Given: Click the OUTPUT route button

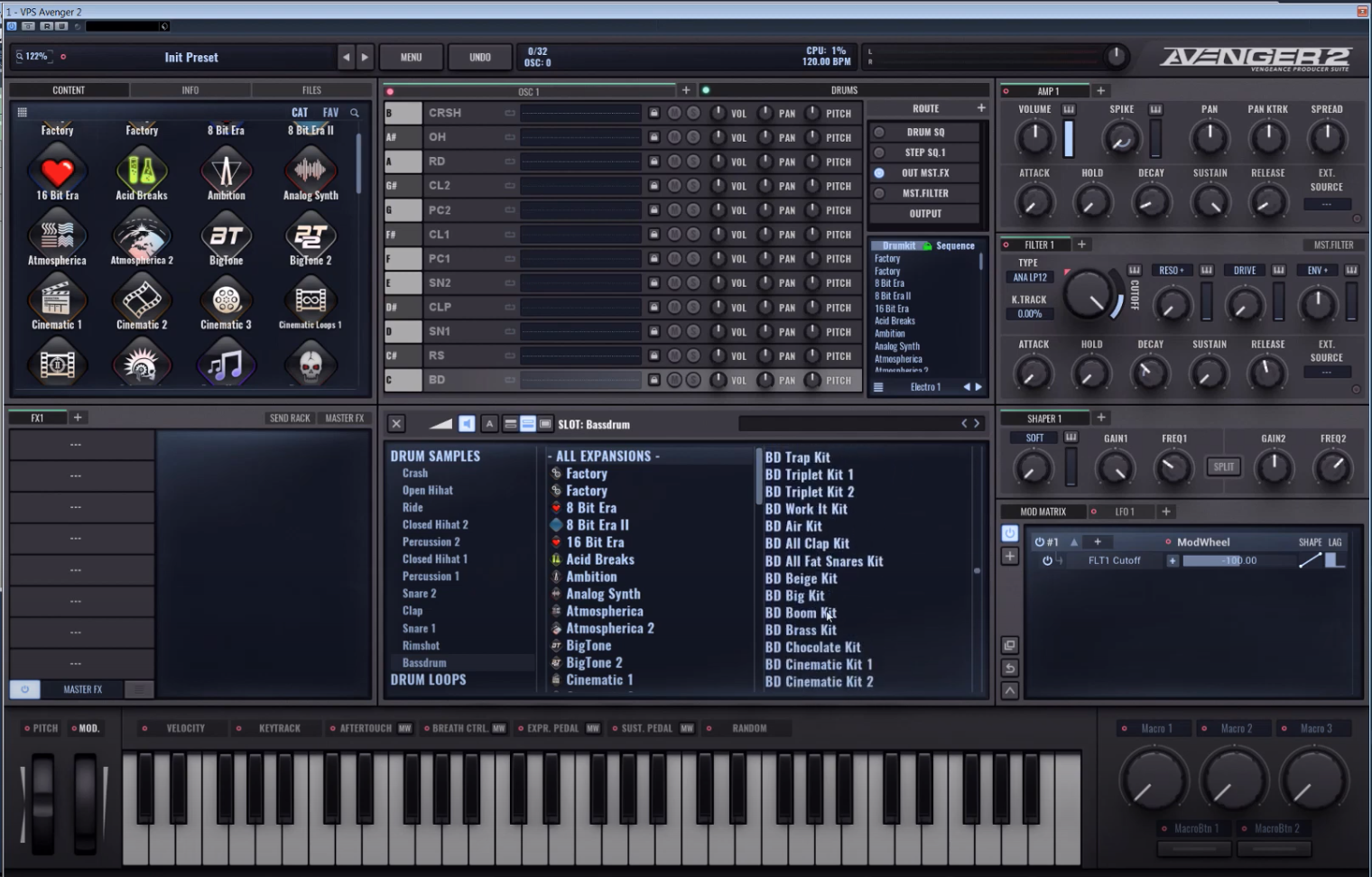Looking at the screenshot, I should pos(925,214).
